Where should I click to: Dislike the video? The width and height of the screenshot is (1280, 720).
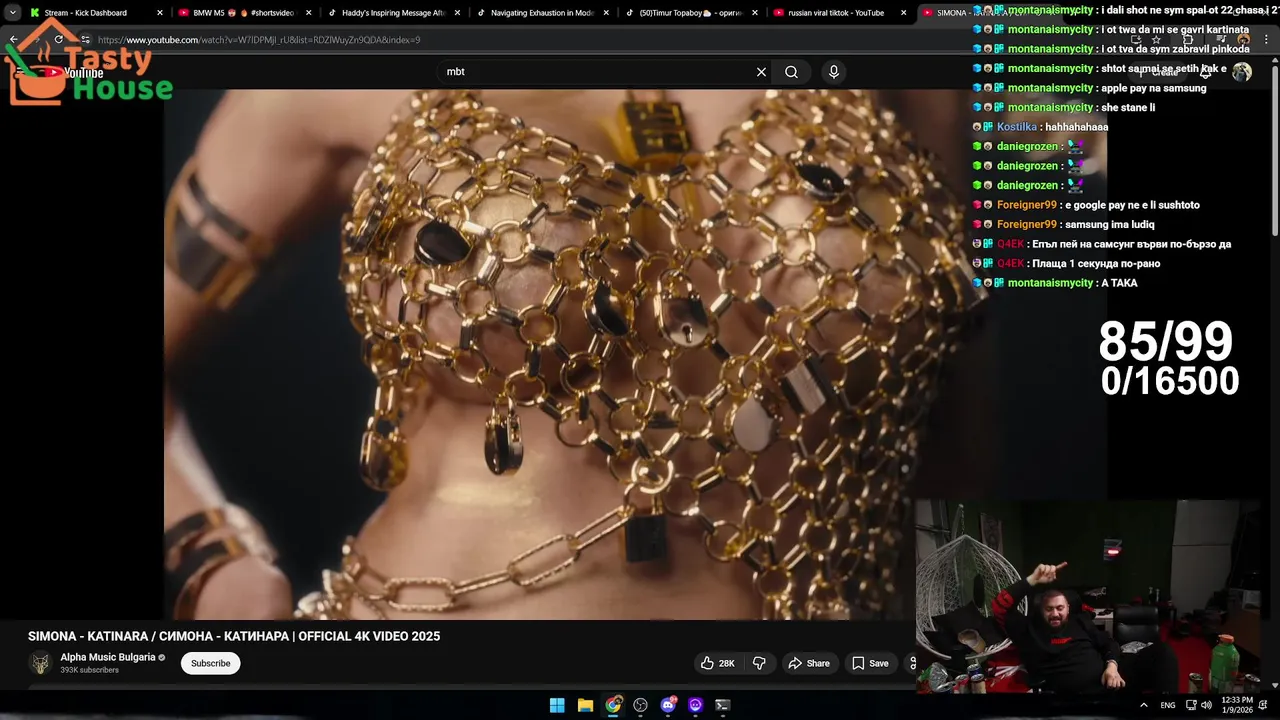coord(759,663)
